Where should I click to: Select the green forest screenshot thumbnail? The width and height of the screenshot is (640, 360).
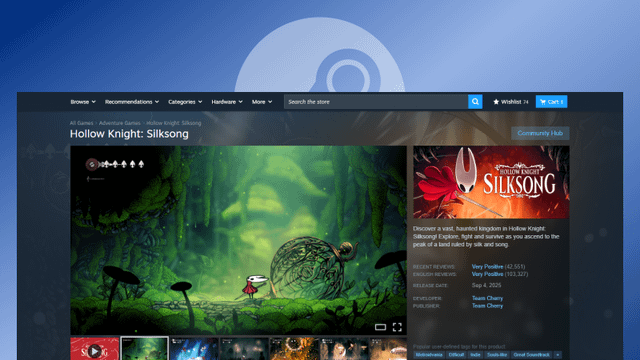pyautogui.click(x=144, y=349)
